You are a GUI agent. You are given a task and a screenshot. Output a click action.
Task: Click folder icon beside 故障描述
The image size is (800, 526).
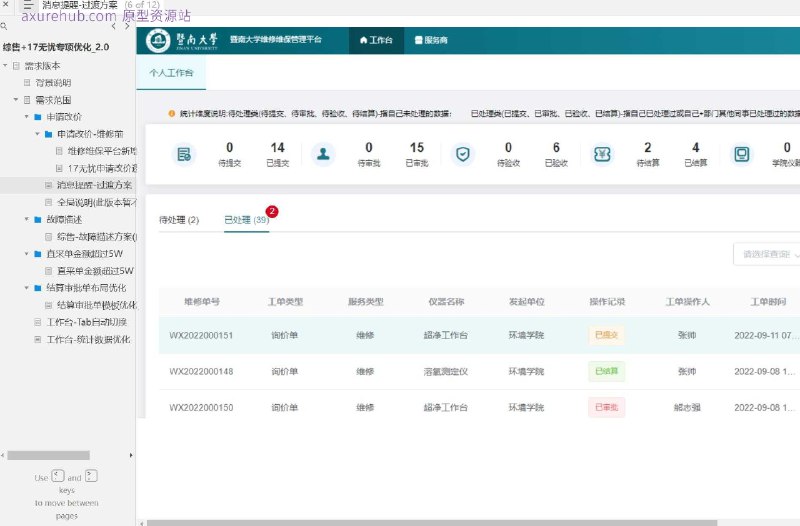pos(38,219)
